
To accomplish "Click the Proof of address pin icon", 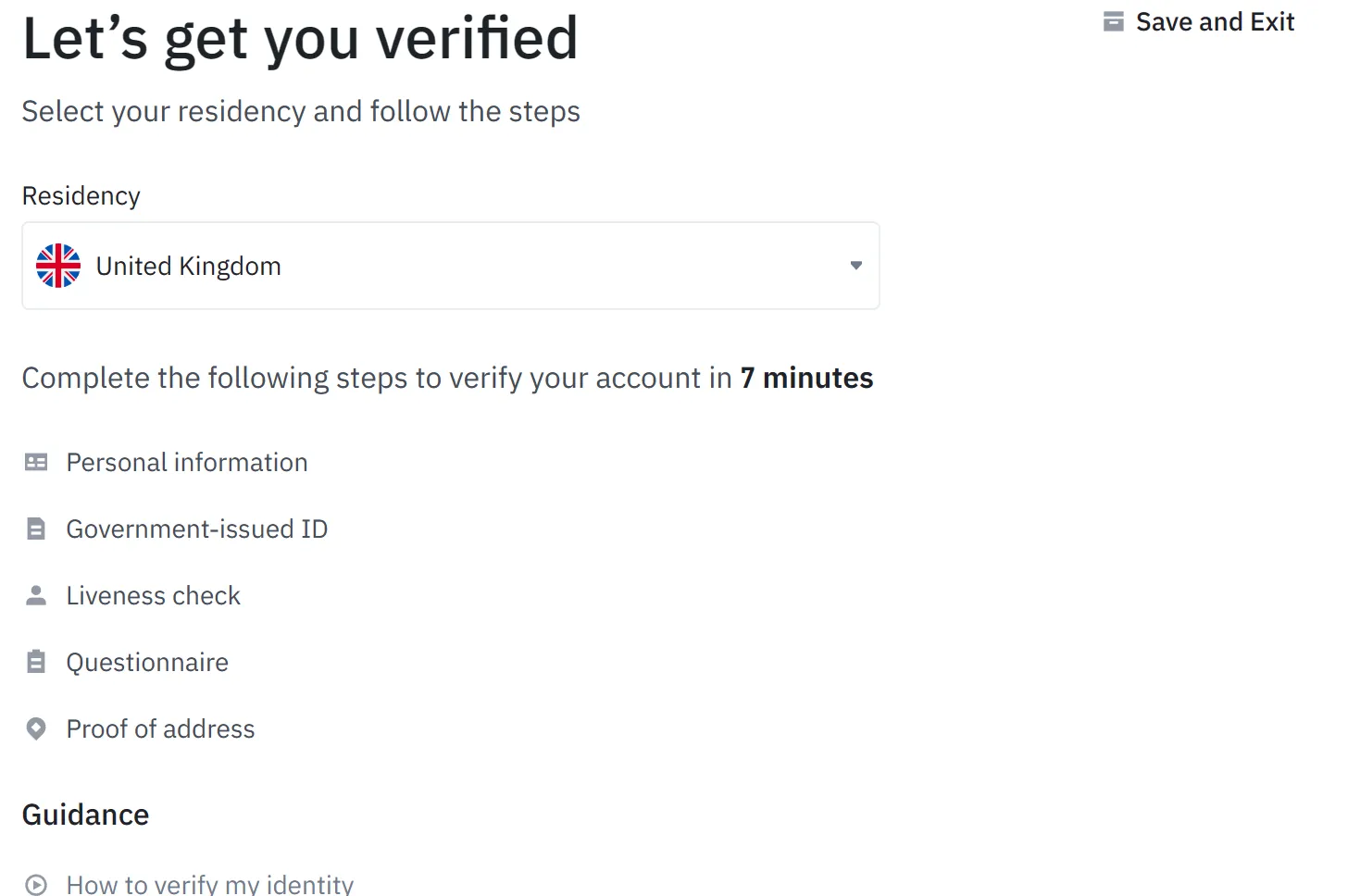I will pos(36,728).
